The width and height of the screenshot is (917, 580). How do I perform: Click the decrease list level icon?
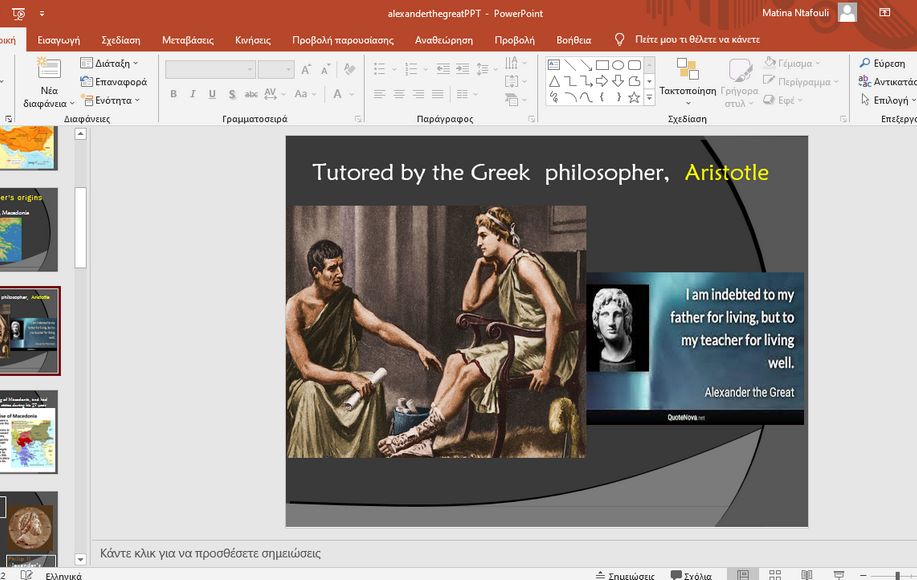443,69
